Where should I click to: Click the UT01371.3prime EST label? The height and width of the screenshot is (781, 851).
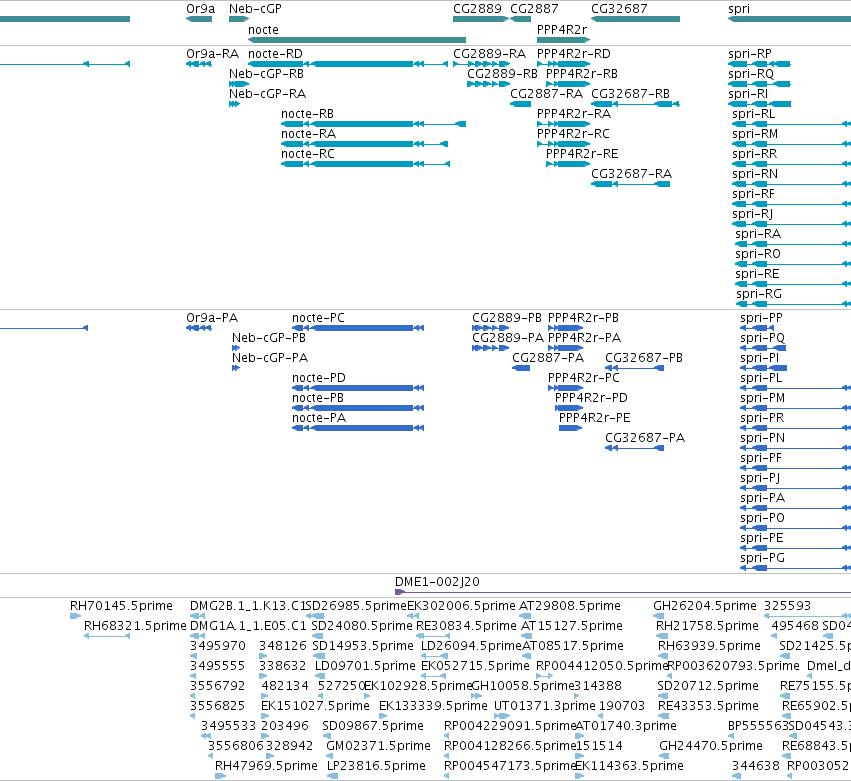544,706
